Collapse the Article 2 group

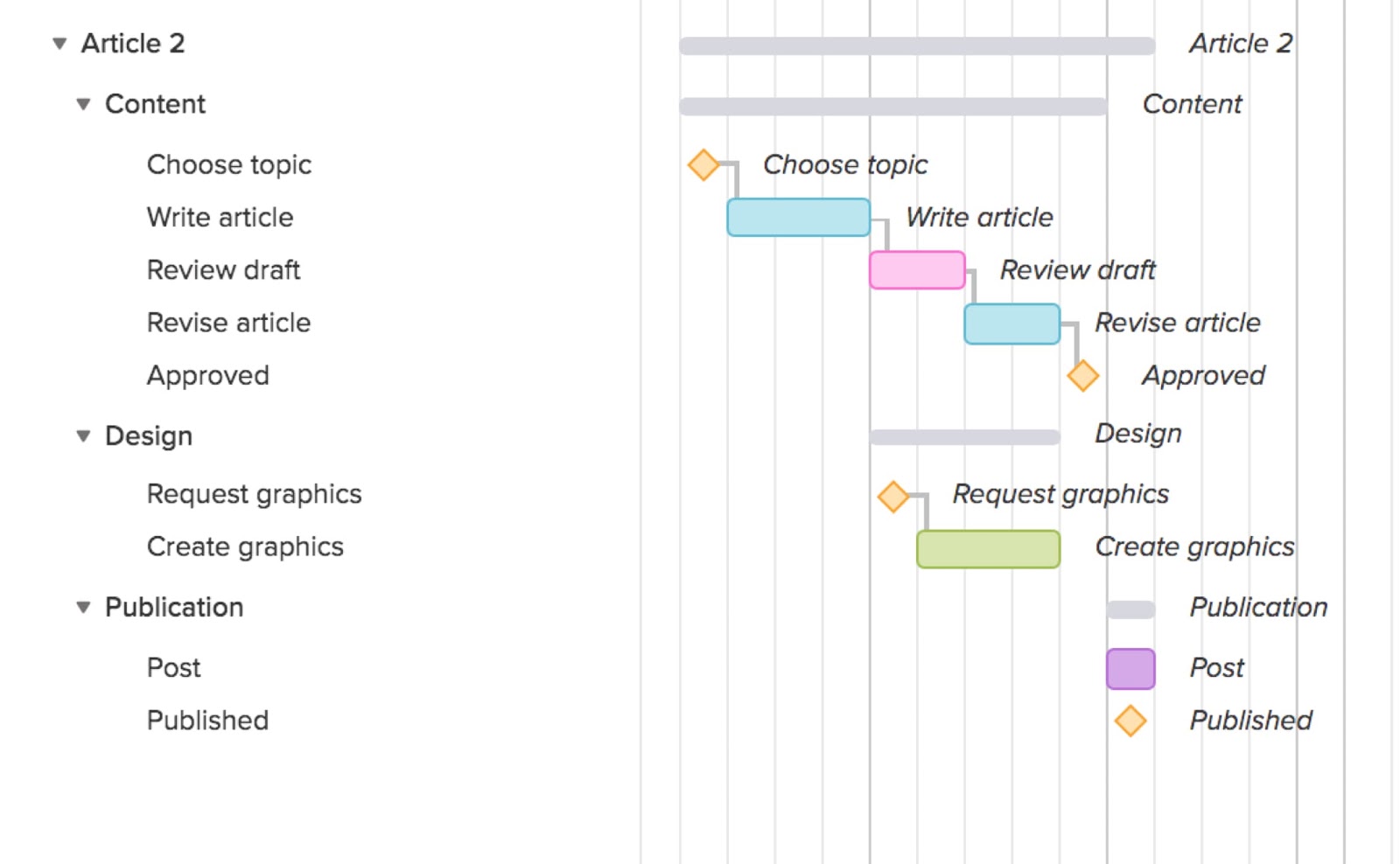59,44
